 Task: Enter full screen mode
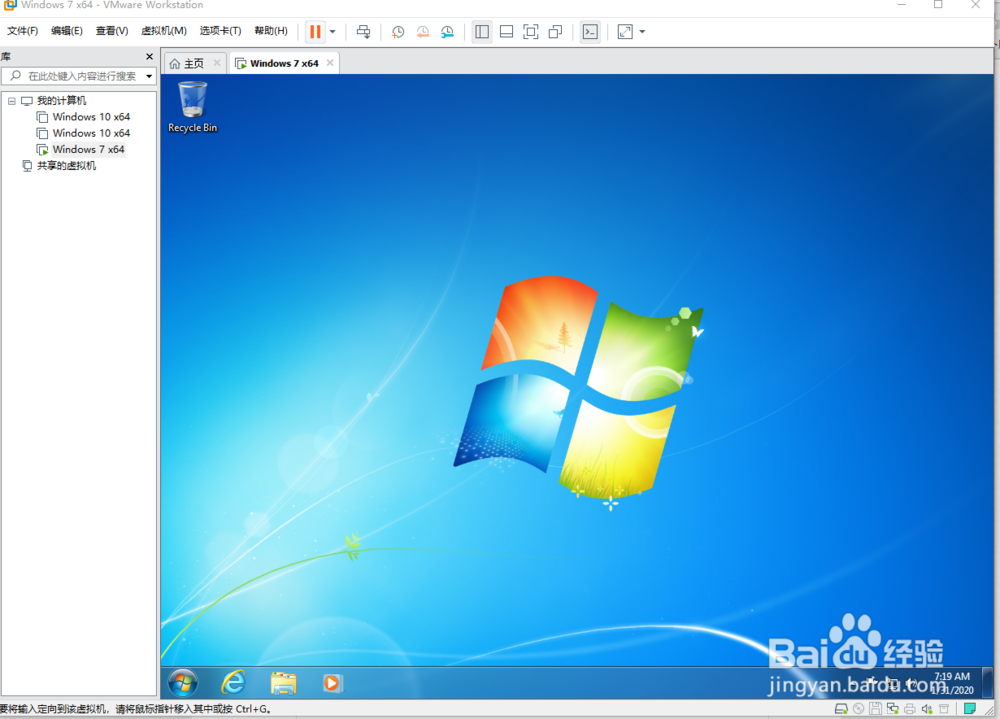(x=531, y=31)
